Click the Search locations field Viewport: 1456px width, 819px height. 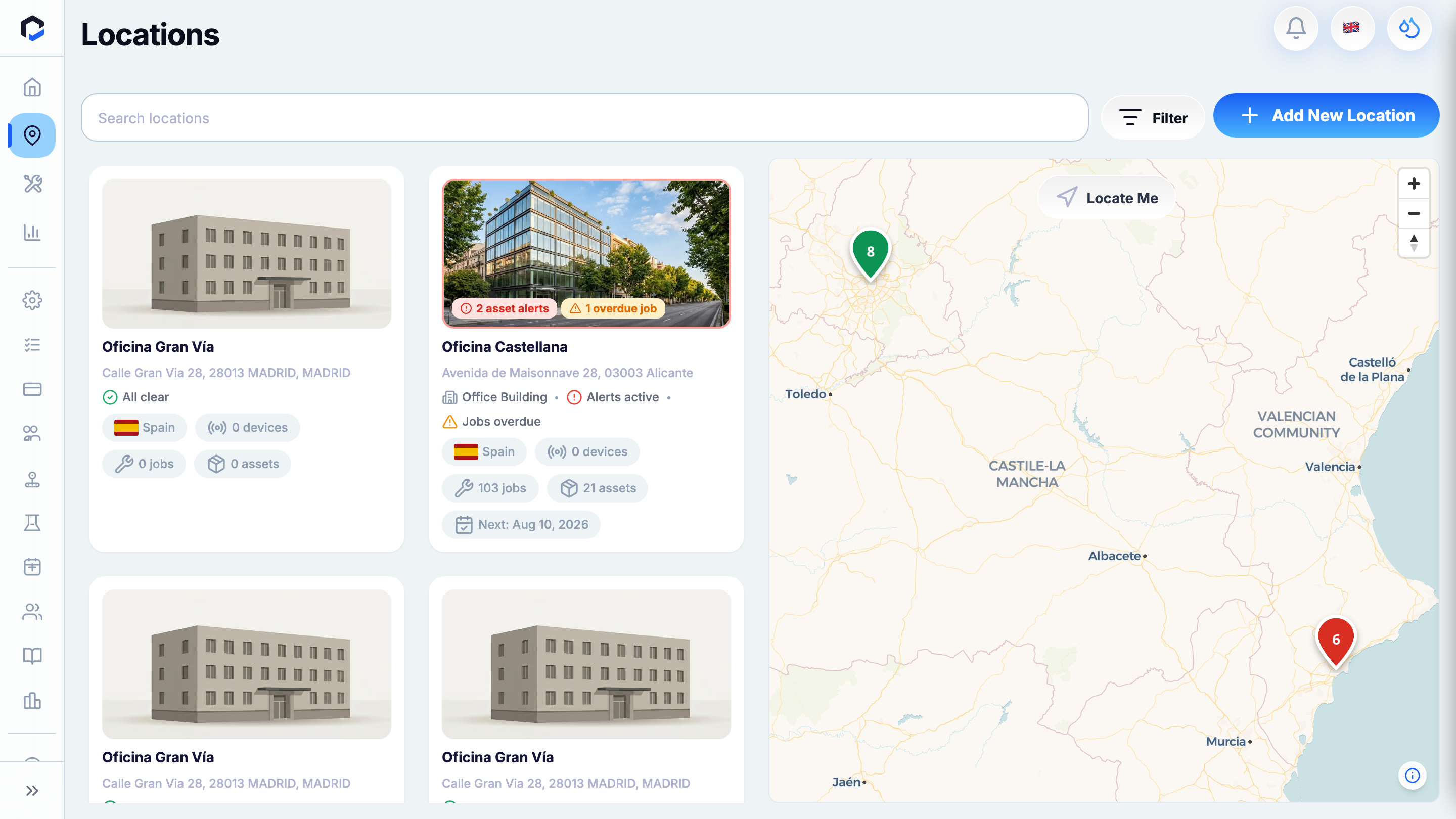pyautogui.click(x=584, y=118)
